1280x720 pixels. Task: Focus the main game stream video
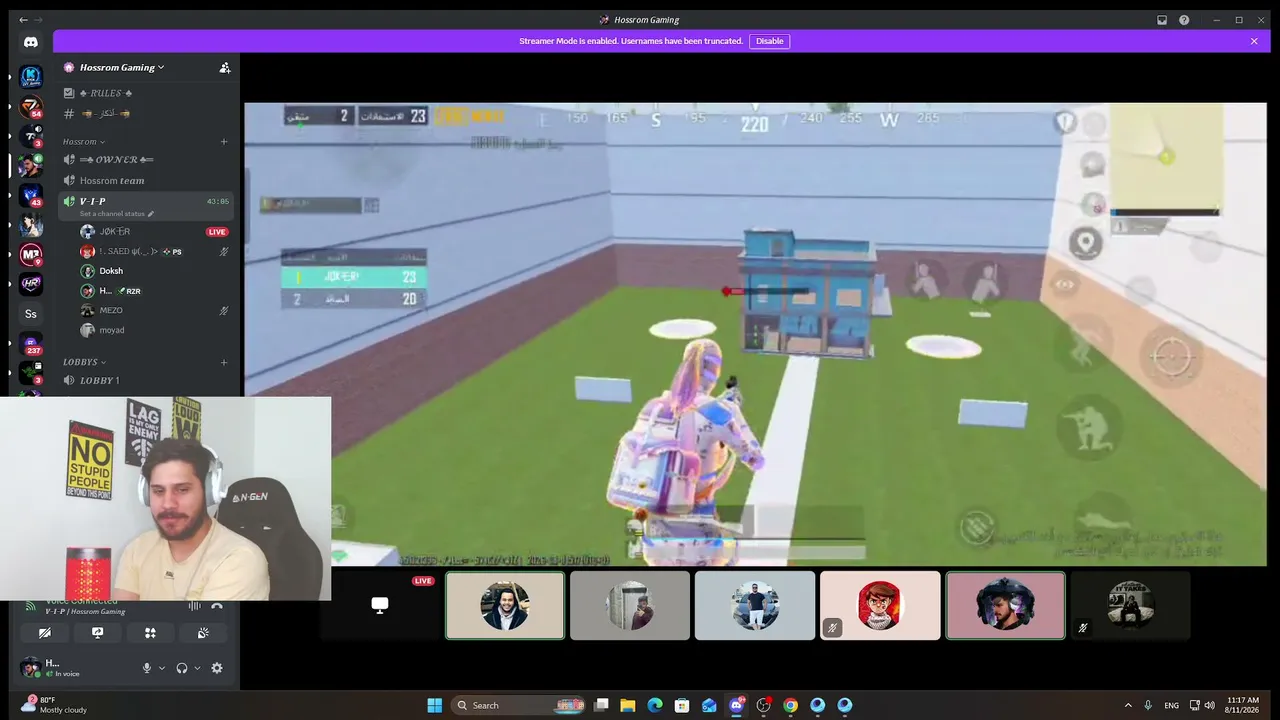755,334
